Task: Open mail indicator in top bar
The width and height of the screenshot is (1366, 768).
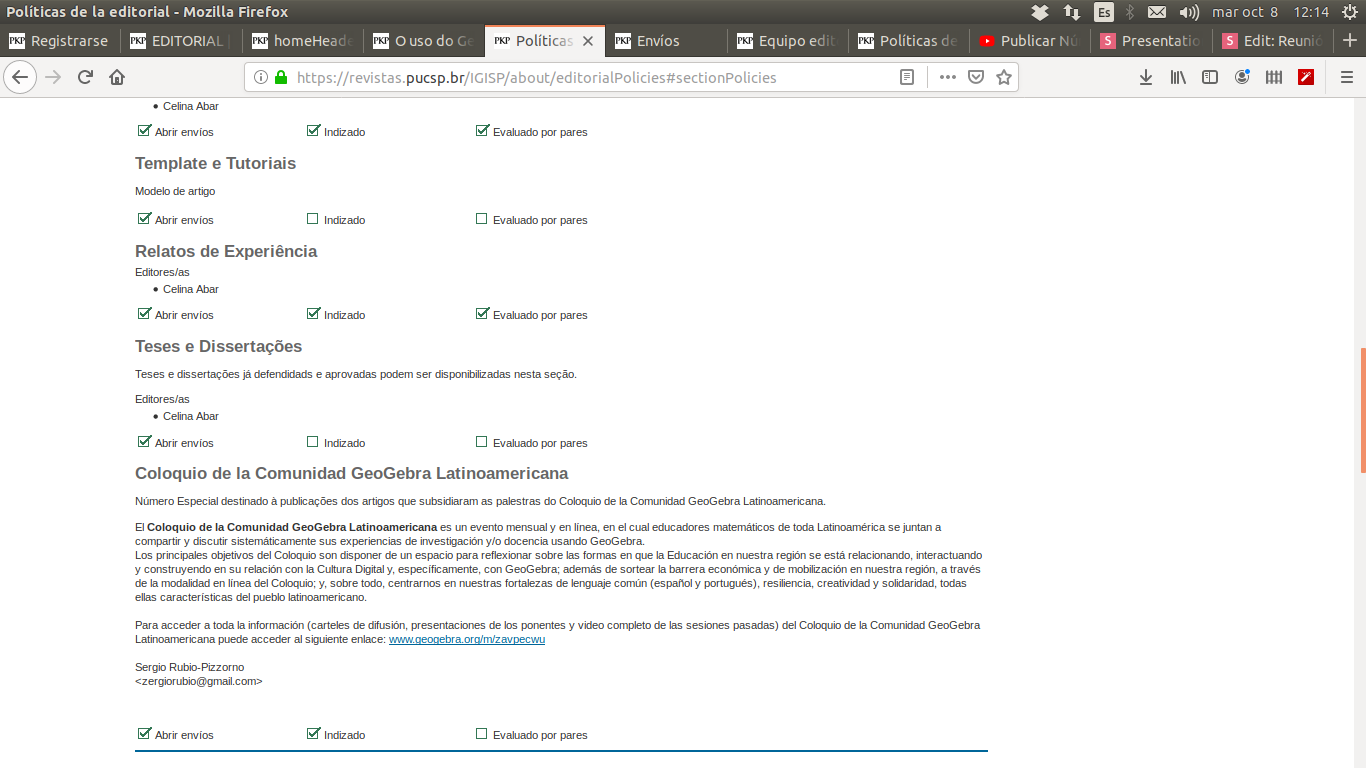Action: coord(1157,12)
